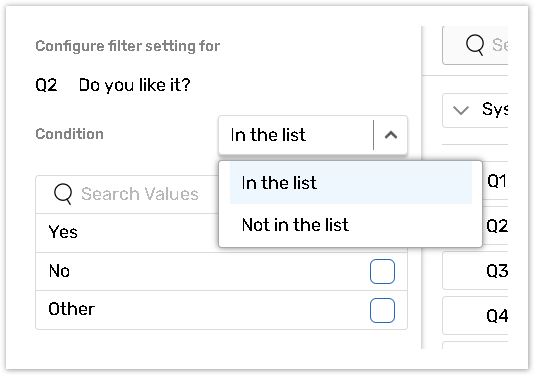The width and height of the screenshot is (534, 375).
Task: Click the magnifier icon in the top-right search box
Action: (475, 45)
